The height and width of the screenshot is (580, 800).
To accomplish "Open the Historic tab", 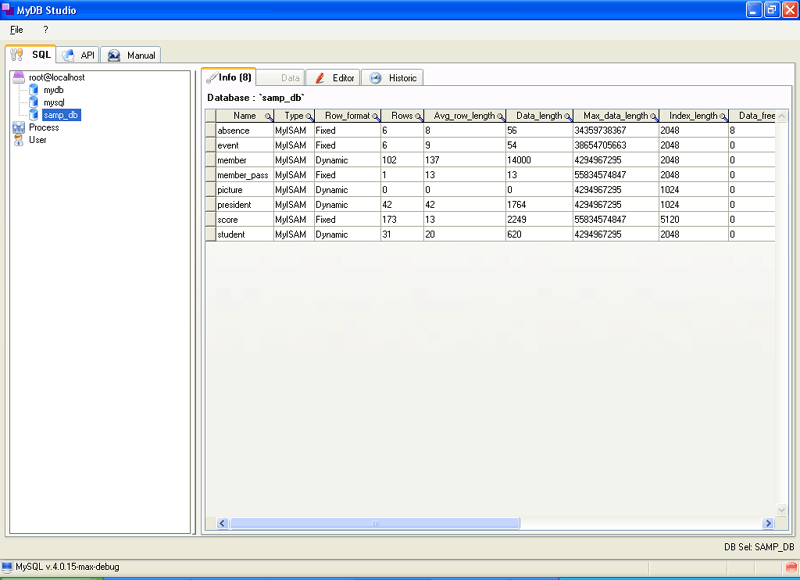I will [x=392, y=78].
